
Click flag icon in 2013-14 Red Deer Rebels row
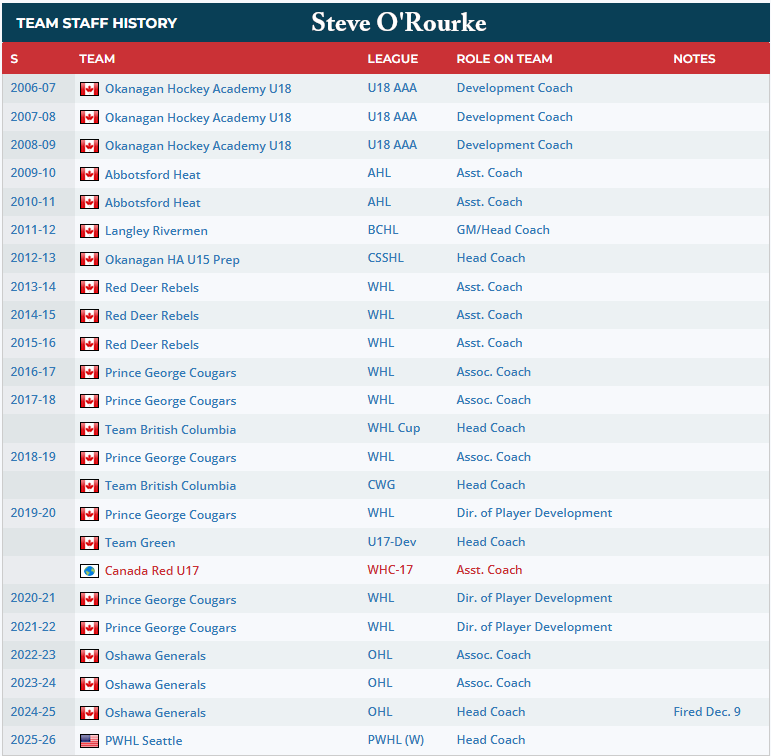(89, 287)
